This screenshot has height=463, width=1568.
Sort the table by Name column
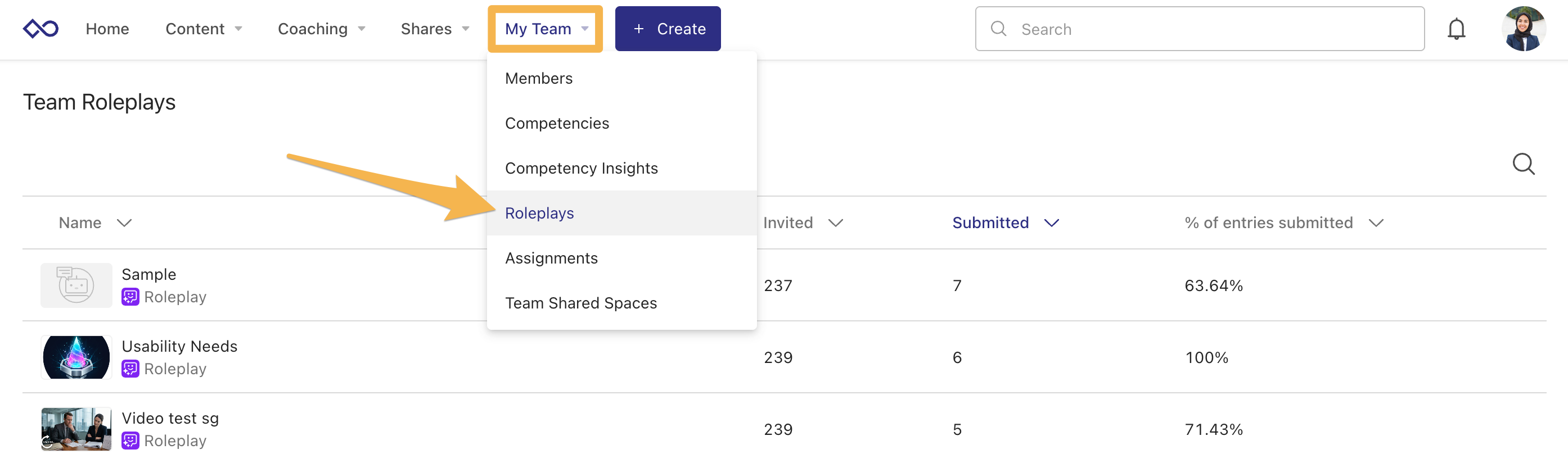point(94,223)
